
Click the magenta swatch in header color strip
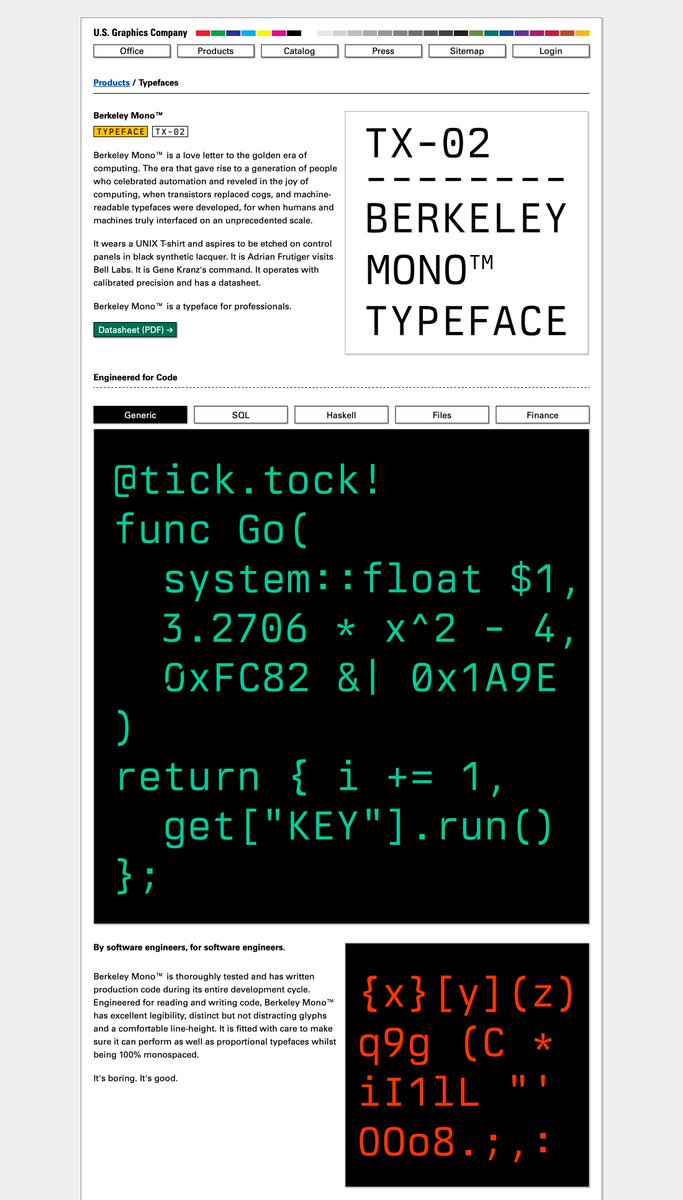pos(279,33)
